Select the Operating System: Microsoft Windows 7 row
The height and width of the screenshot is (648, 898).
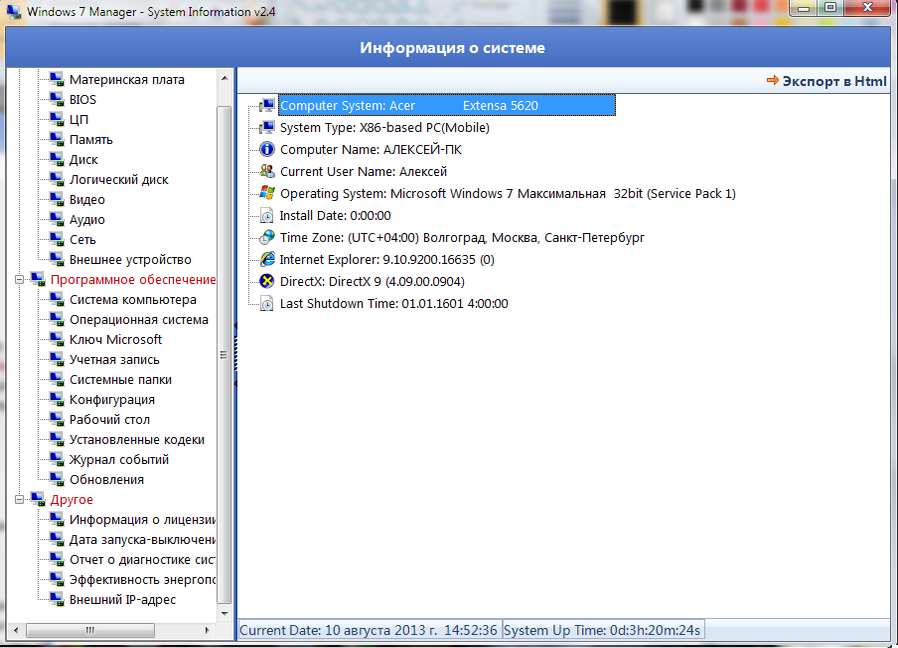pos(507,194)
